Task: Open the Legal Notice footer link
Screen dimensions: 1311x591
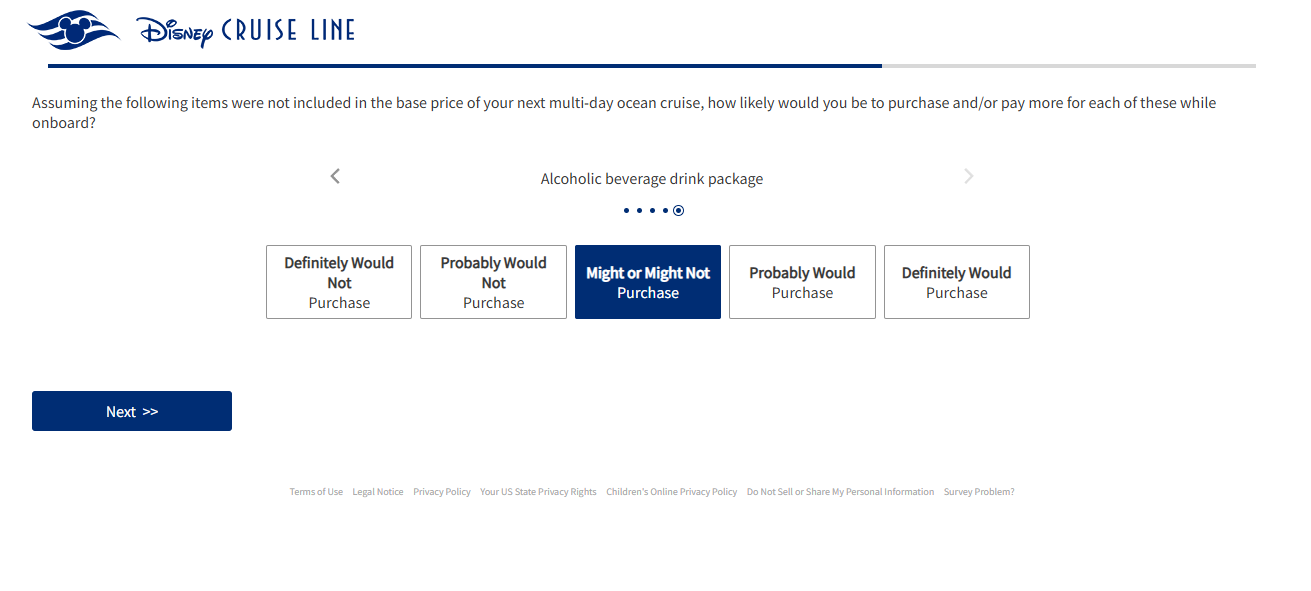Action: click(x=378, y=492)
